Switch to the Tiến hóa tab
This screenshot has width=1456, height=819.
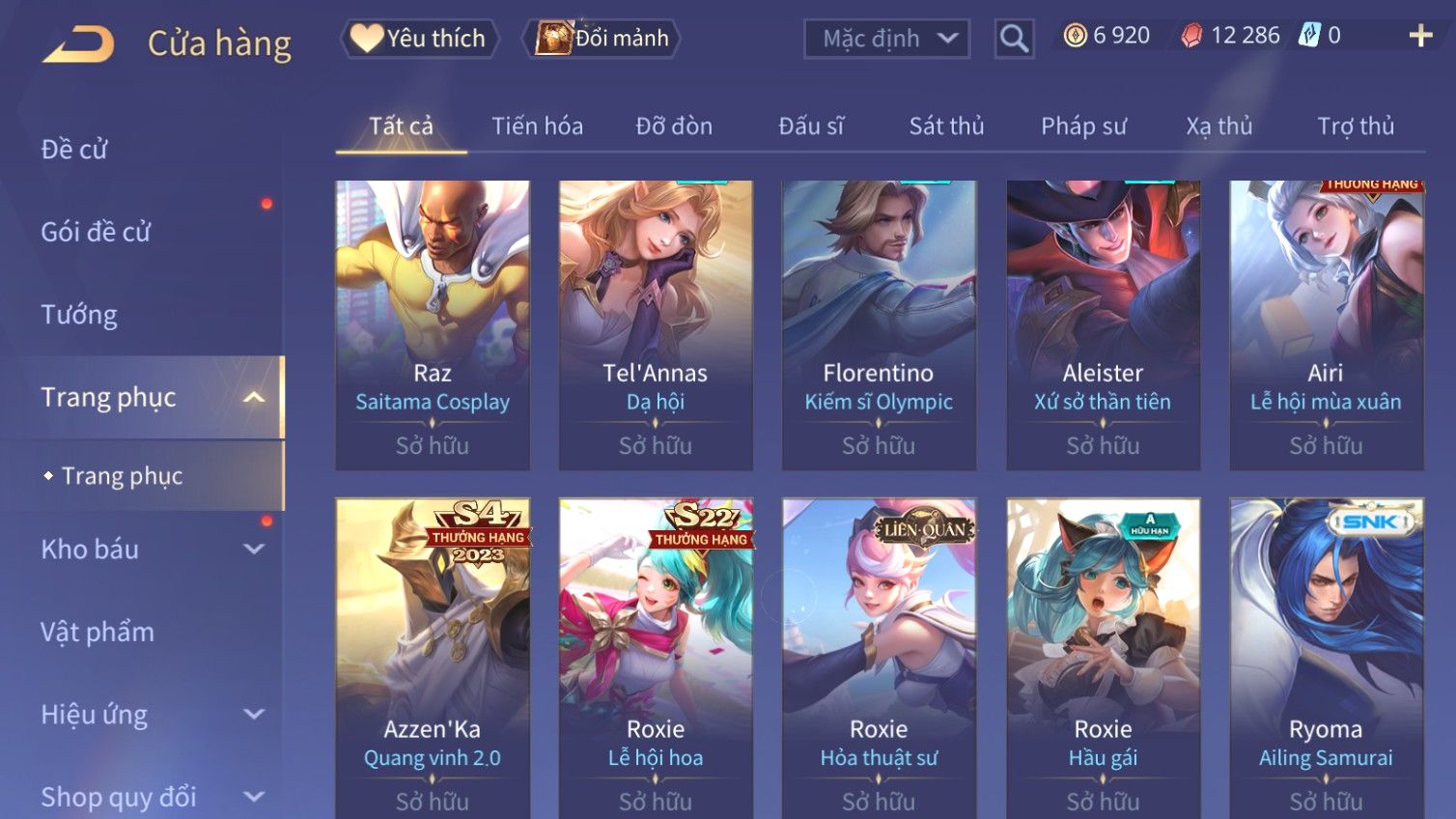(538, 127)
